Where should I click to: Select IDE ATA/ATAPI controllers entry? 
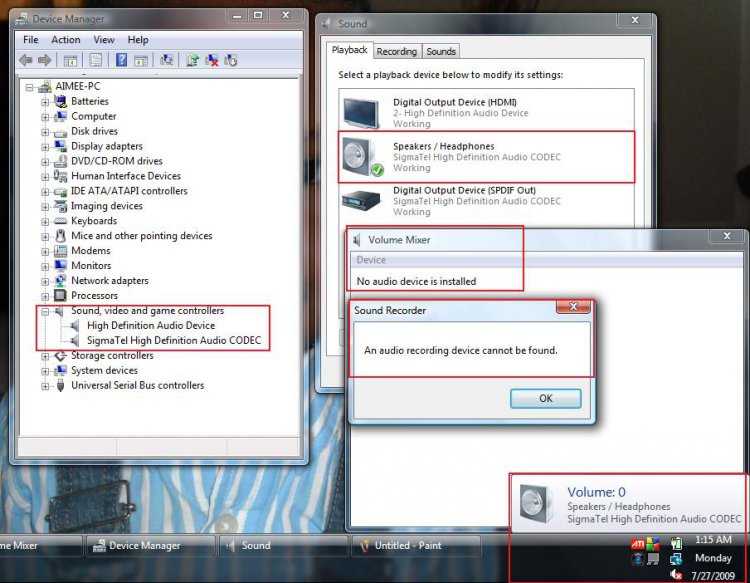click(x=129, y=191)
